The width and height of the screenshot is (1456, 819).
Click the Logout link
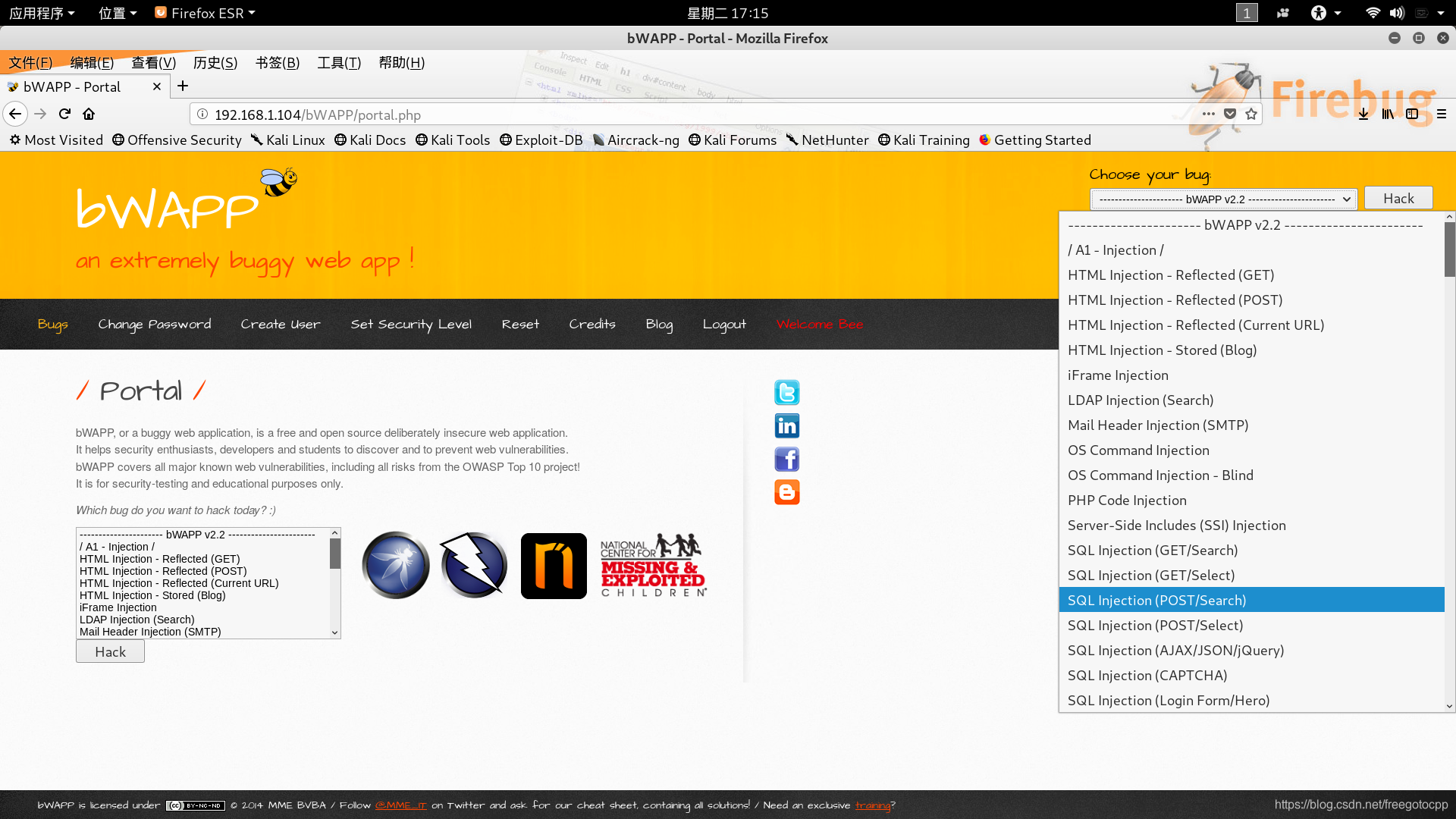[724, 324]
